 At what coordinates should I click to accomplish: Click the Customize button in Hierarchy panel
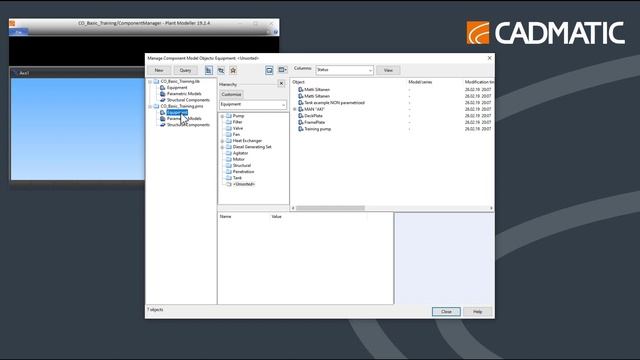(x=231, y=94)
